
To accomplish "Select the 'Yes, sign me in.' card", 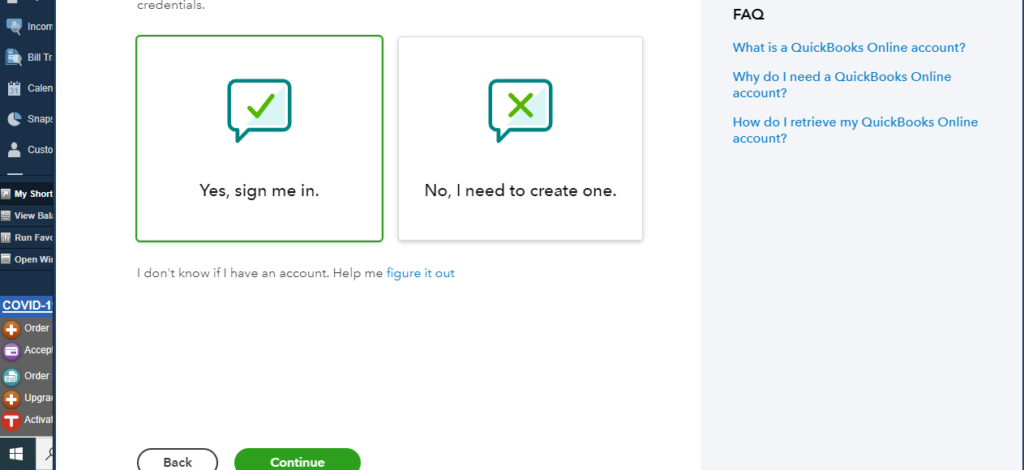I will click(x=259, y=138).
